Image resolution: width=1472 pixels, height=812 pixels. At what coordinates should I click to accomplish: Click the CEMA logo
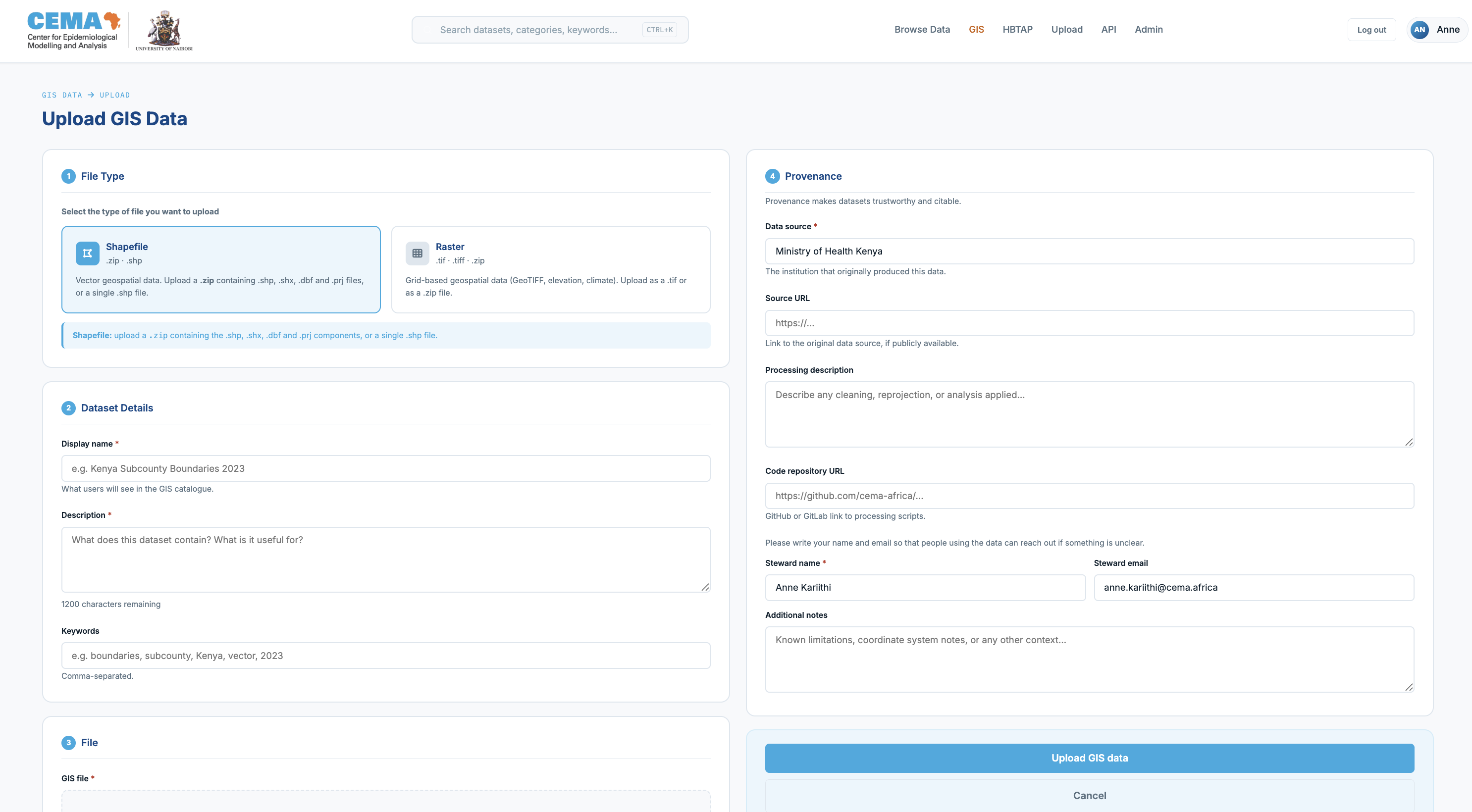click(x=74, y=30)
